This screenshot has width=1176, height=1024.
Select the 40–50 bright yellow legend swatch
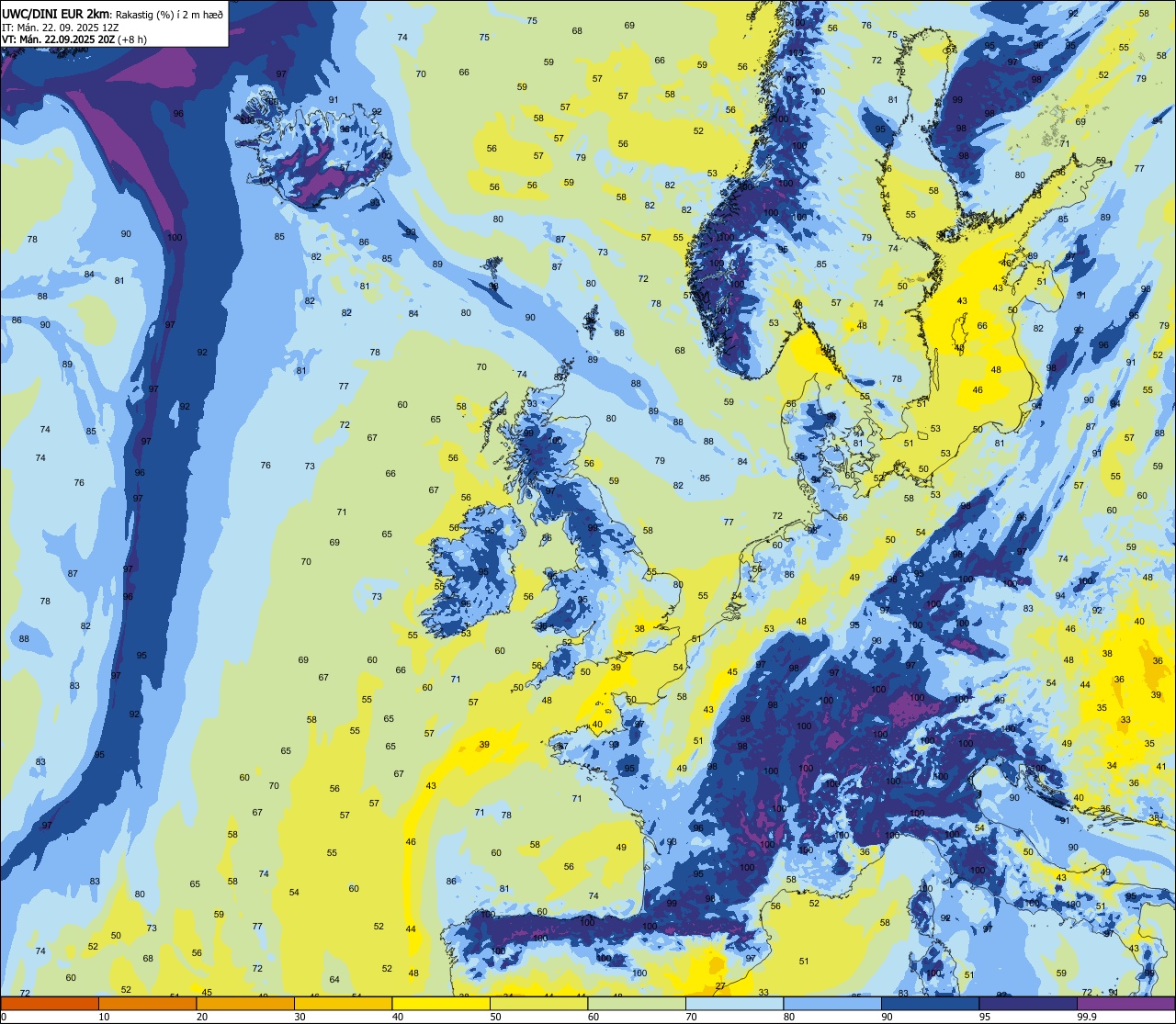click(441, 1003)
